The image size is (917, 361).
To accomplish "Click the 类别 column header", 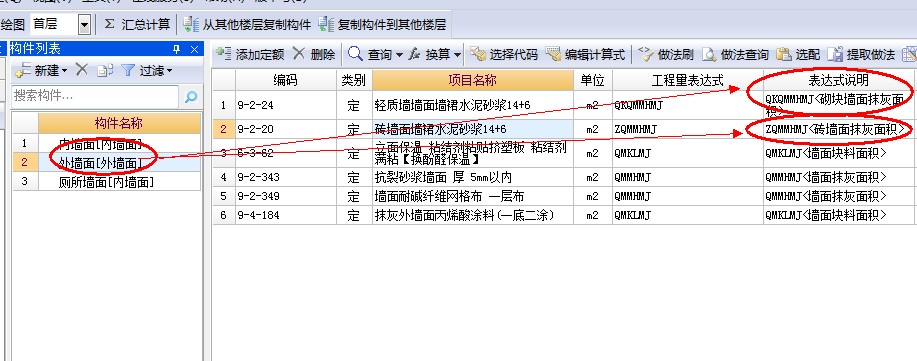I will point(354,80).
